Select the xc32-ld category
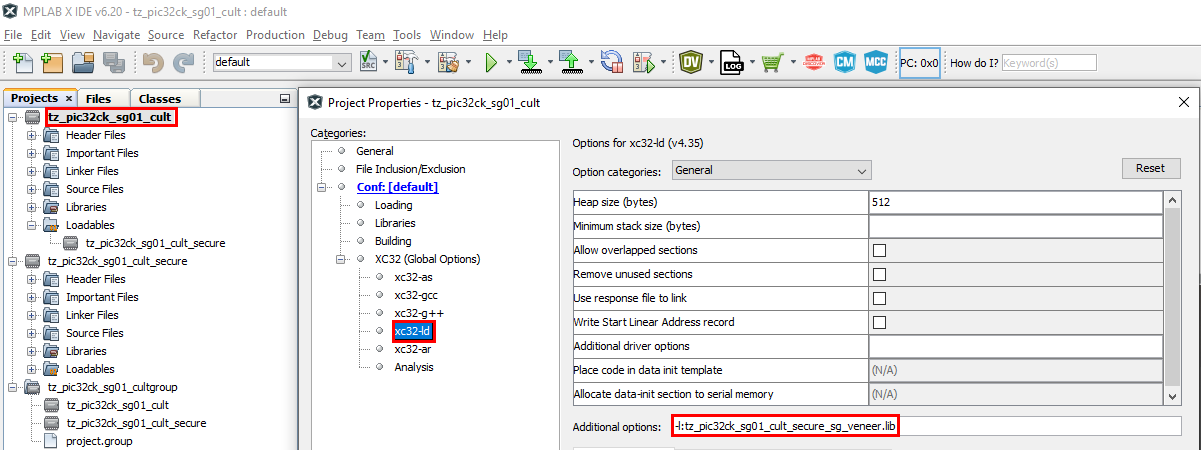Image resolution: width=1201 pixels, height=450 pixels. 413,331
